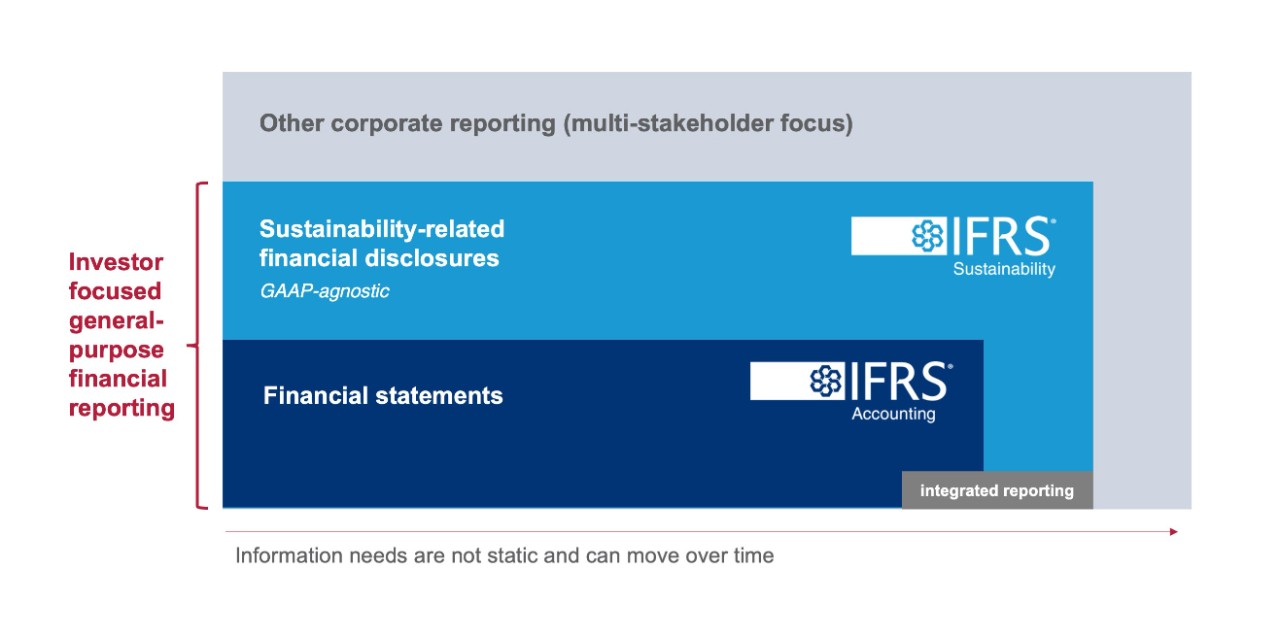Click the hexagon emblem in Sustainability logo
The height and width of the screenshot is (636, 1280).
(928, 236)
